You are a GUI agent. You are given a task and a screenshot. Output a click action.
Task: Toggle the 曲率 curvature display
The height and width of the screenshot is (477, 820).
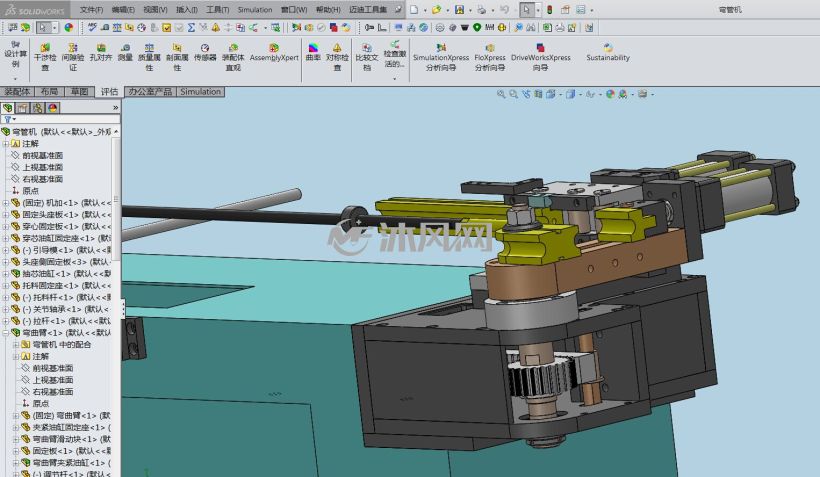point(313,52)
